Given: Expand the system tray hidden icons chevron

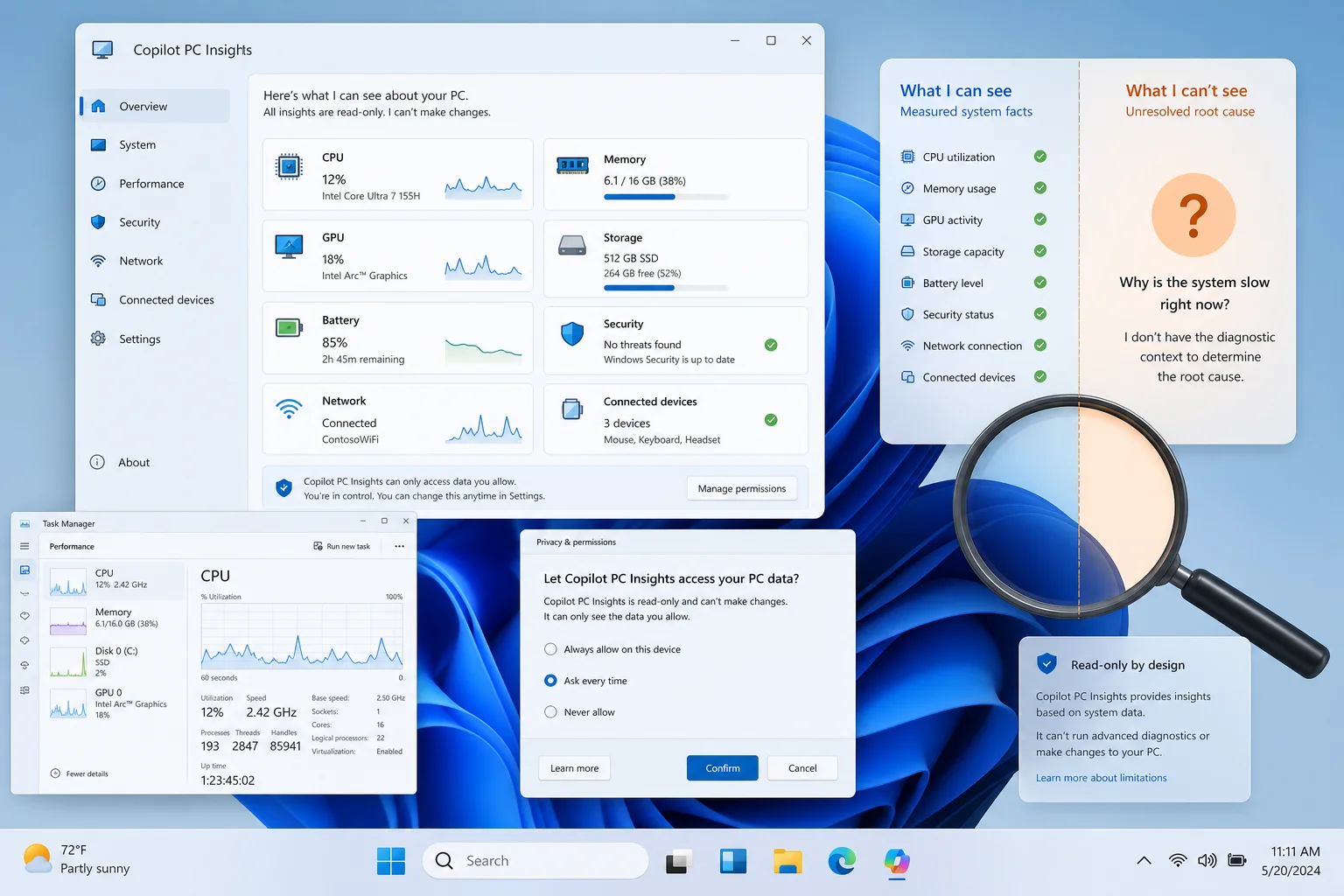Looking at the screenshot, I should [x=1144, y=861].
